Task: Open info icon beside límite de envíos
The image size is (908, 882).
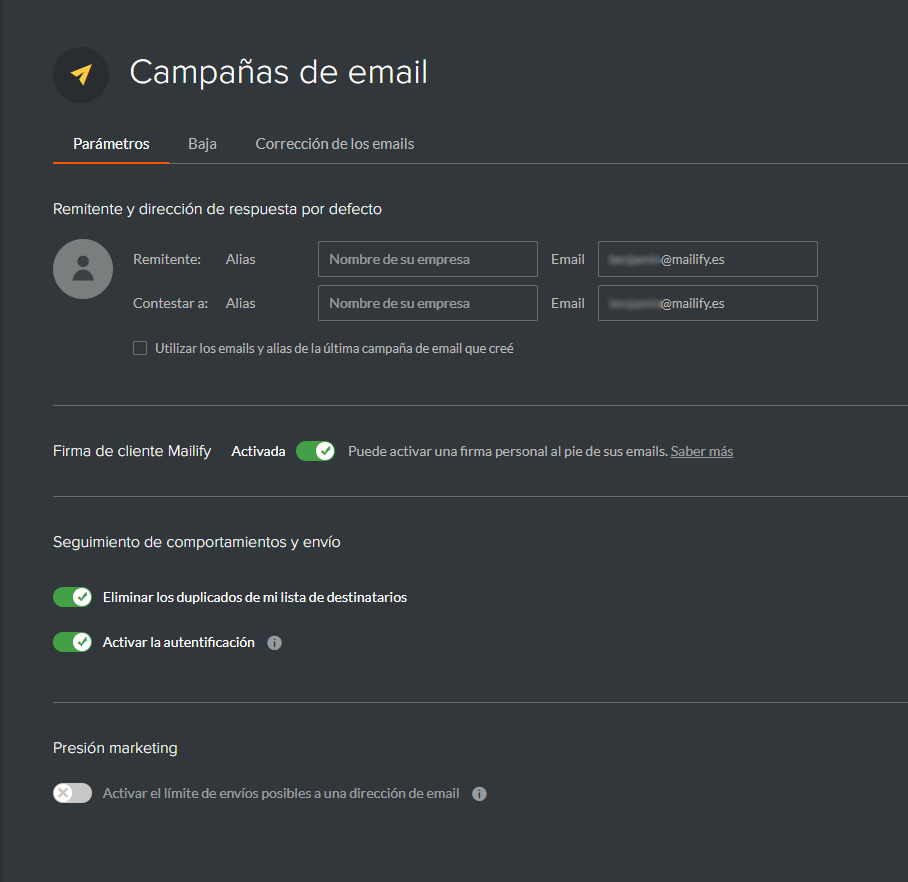Action: point(479,794)
